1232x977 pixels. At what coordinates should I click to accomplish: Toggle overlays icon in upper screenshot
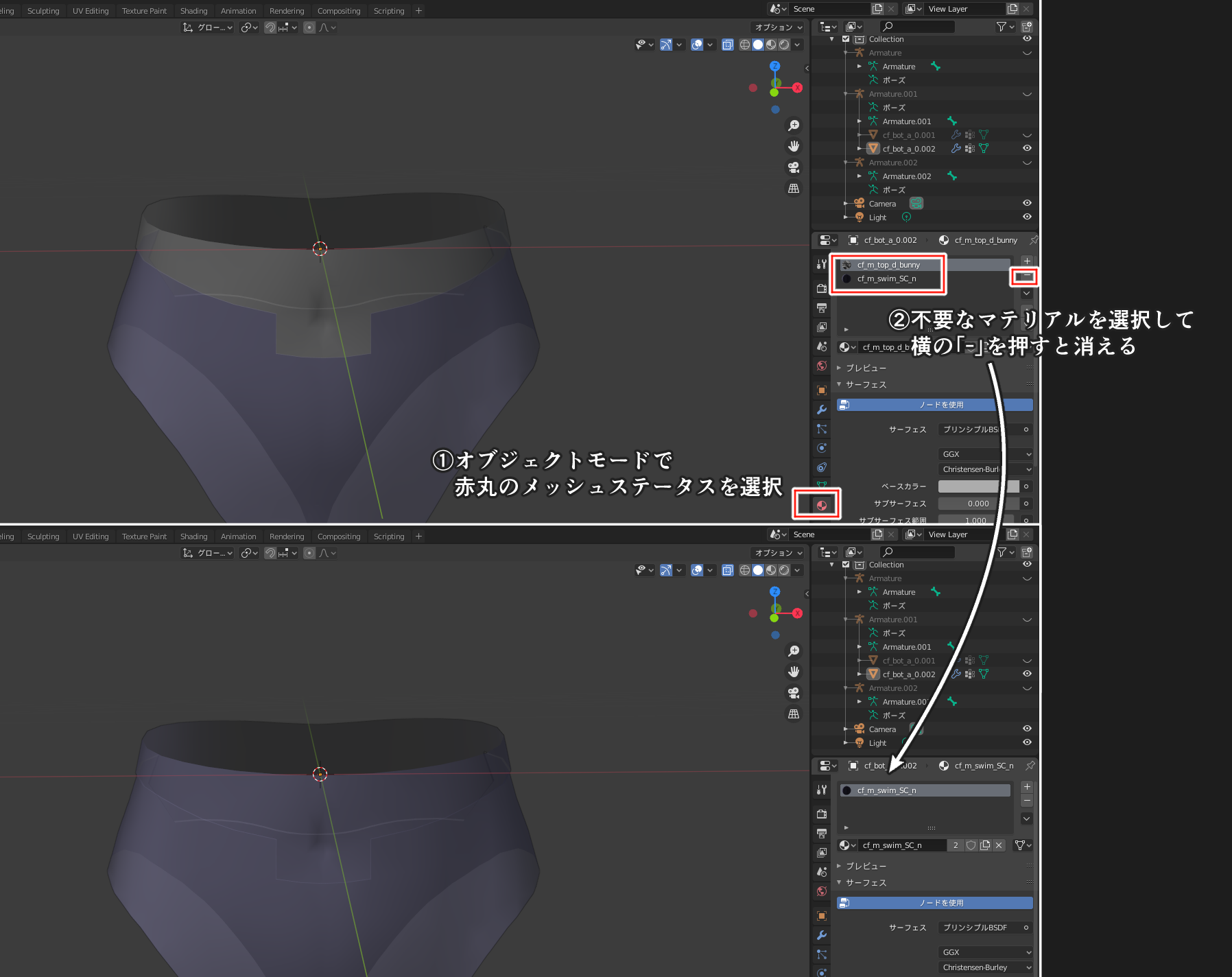697,45
